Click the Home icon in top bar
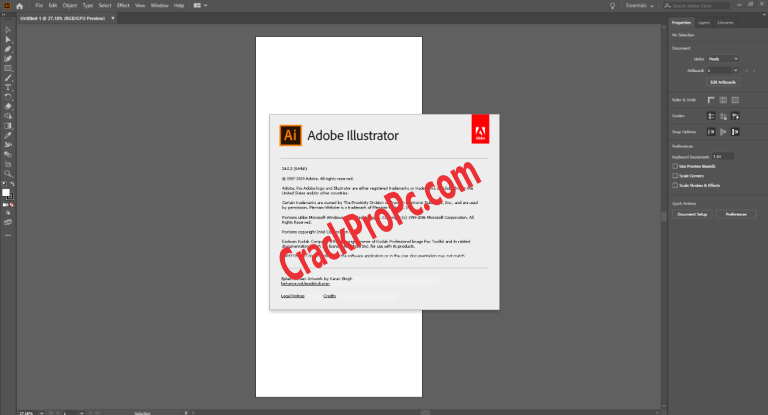The image size is (768, 415). pyautogui.click(x=20, y=6)
